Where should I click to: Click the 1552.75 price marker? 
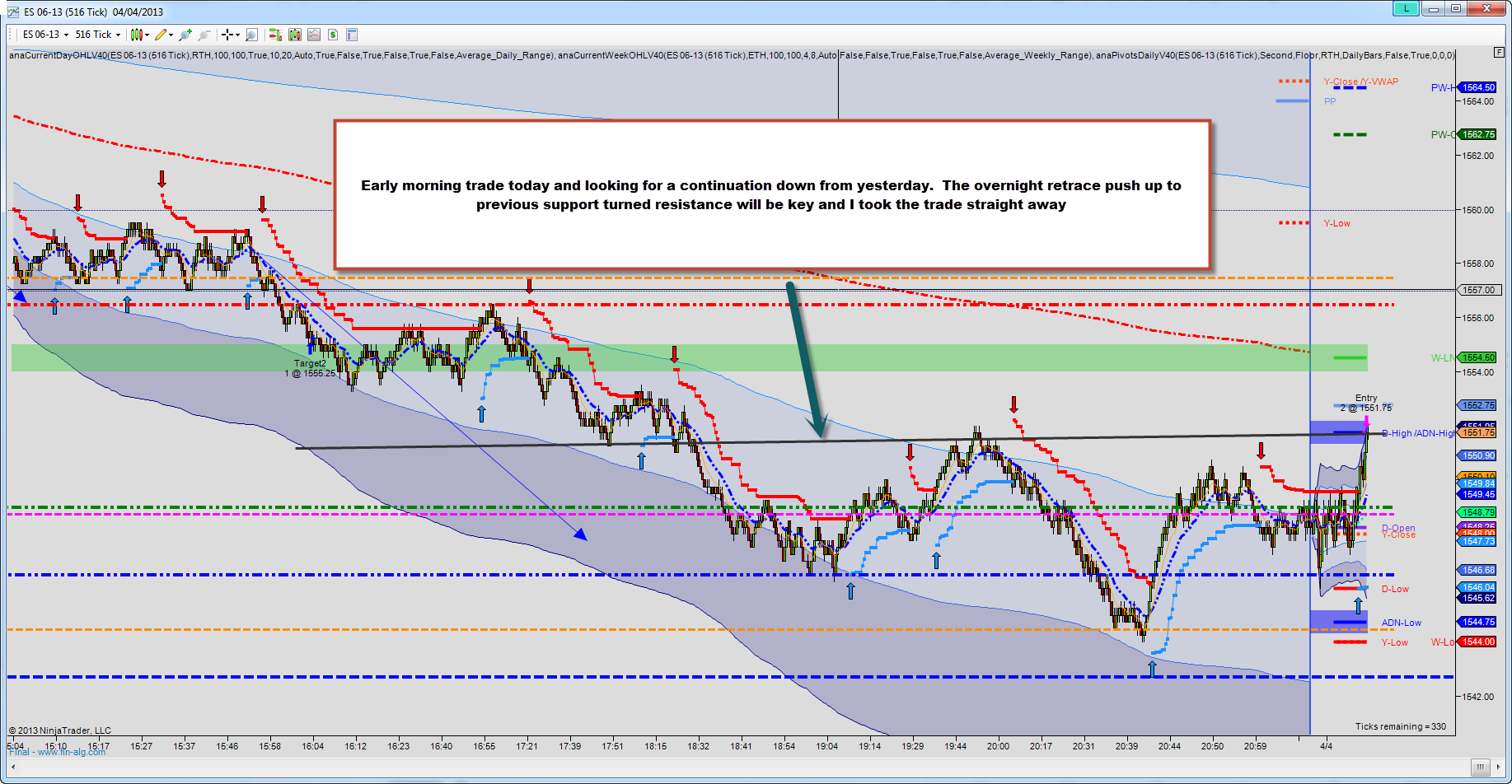tap(1478, 405)
